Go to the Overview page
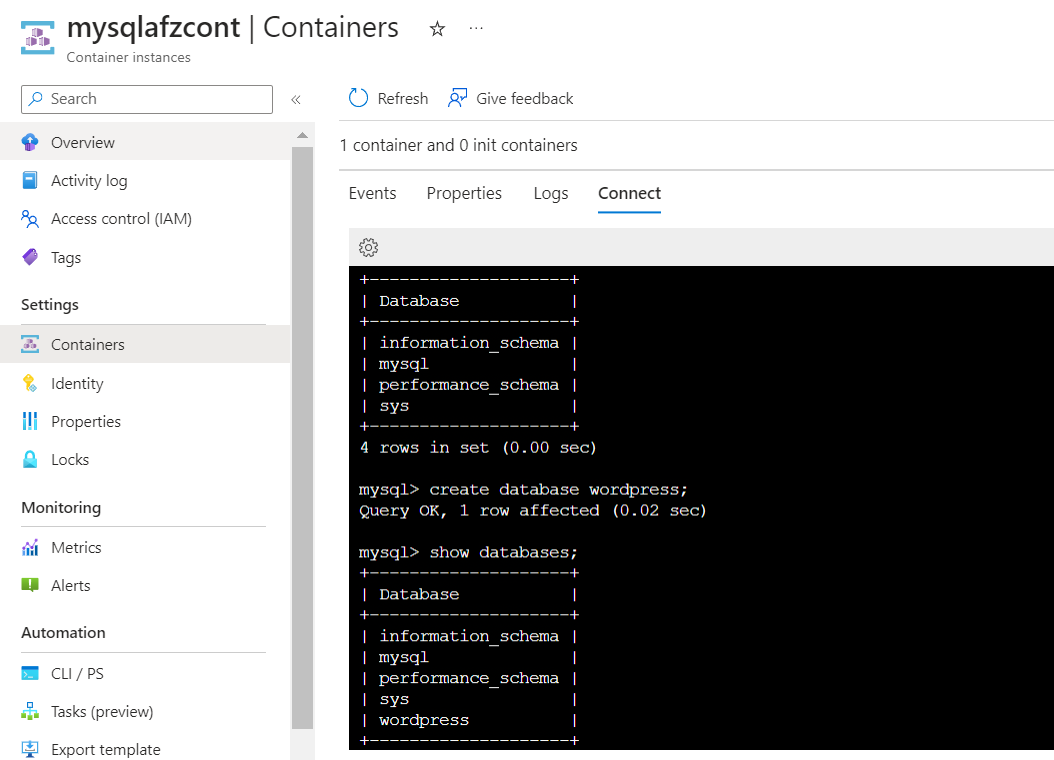 click(82, 143)
